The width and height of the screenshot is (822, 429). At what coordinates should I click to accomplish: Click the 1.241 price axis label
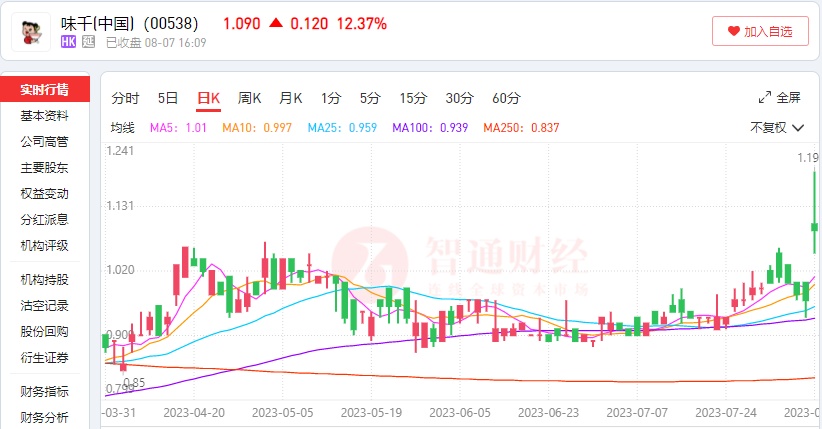(x=120, y=151)
